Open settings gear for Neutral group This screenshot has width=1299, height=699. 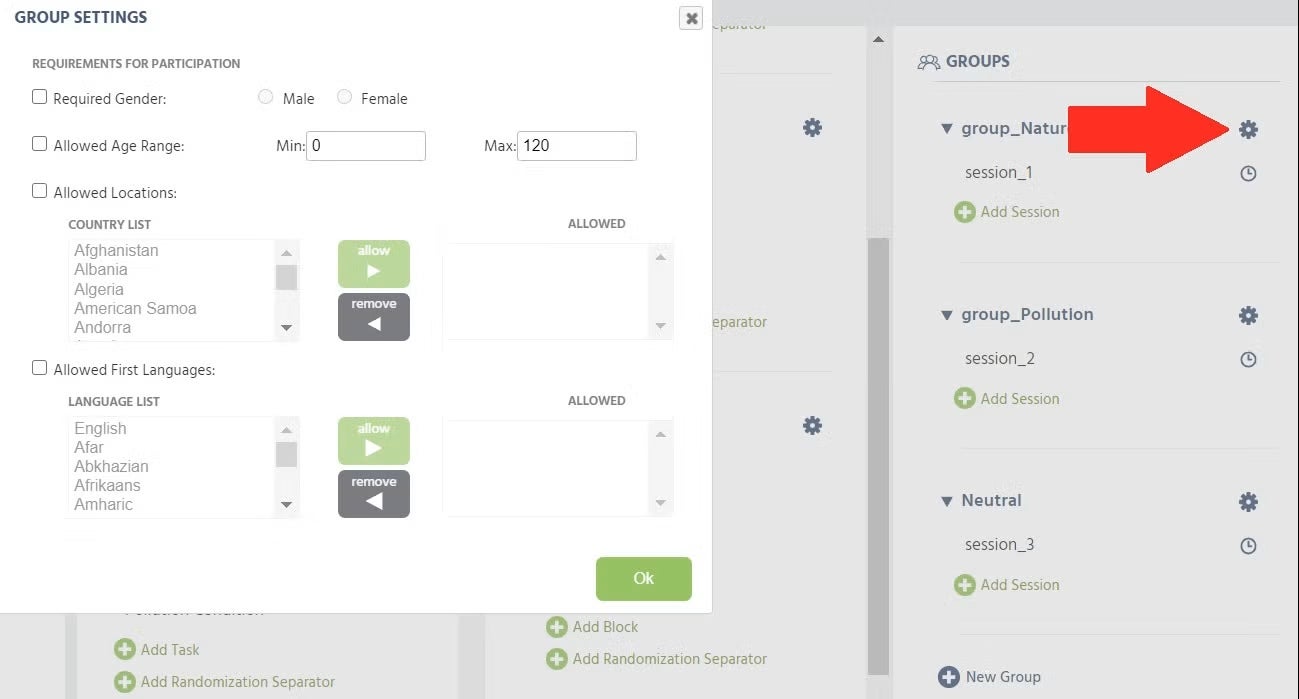(x=1248, y=502)
